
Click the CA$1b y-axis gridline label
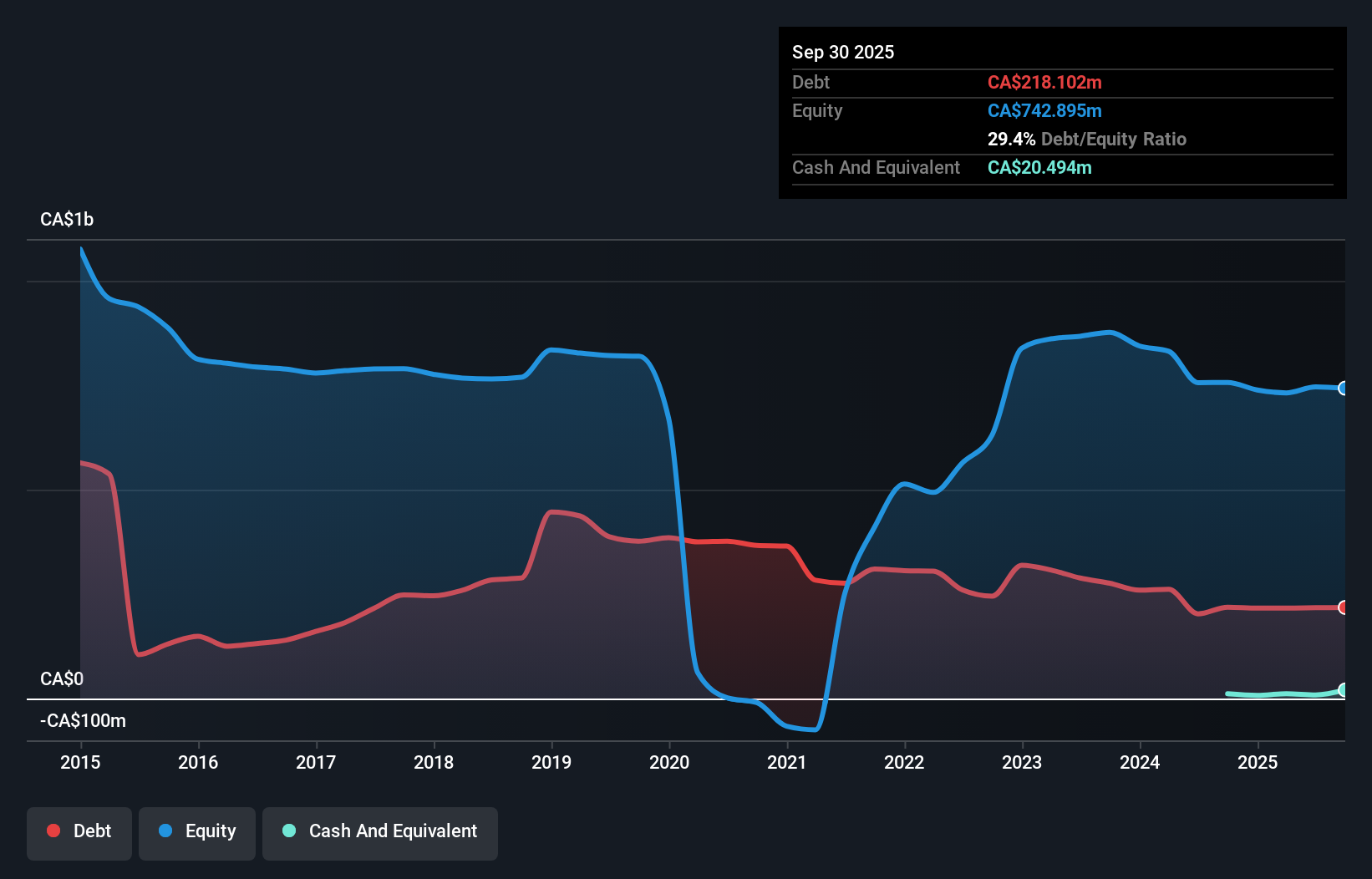pyautogui.click(x=66, y=219)
